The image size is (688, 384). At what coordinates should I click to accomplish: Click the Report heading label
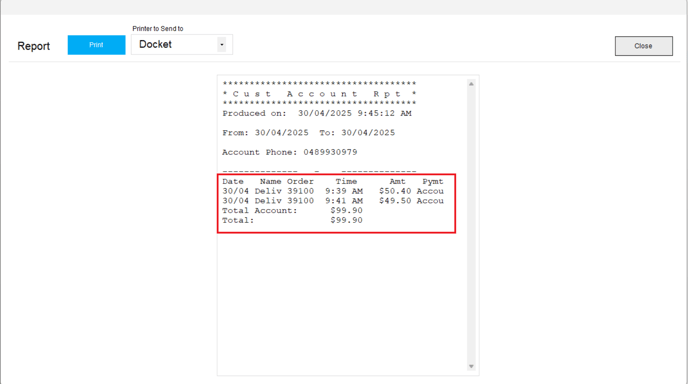(34, 46)
